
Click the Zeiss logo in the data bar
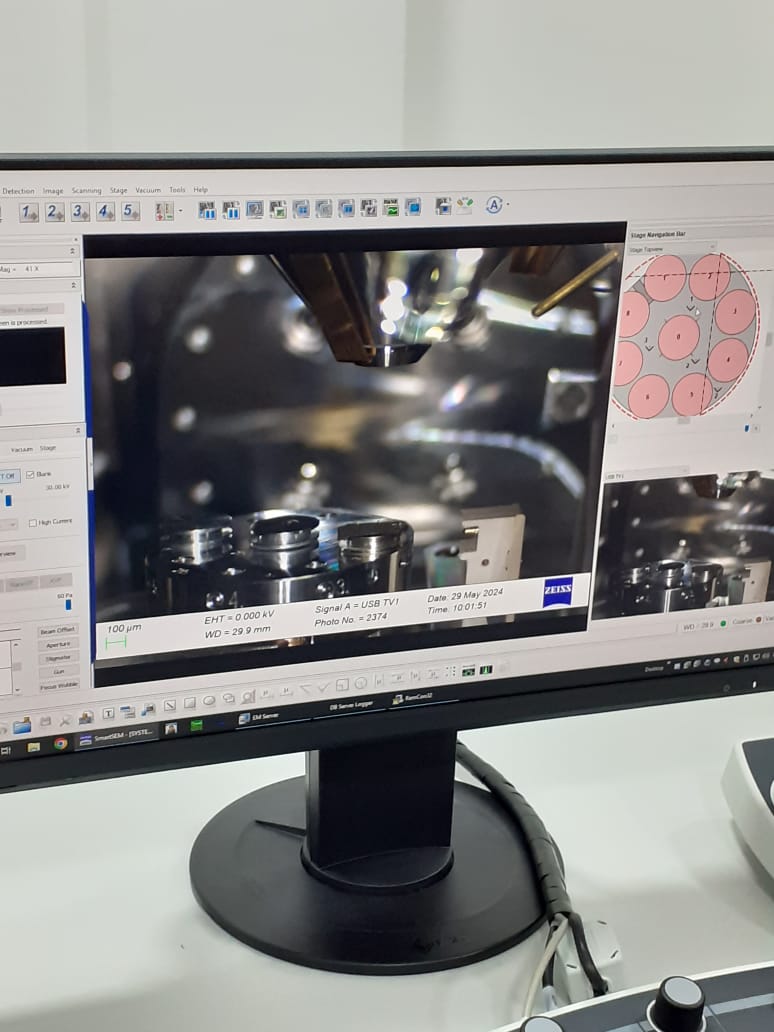558,591
